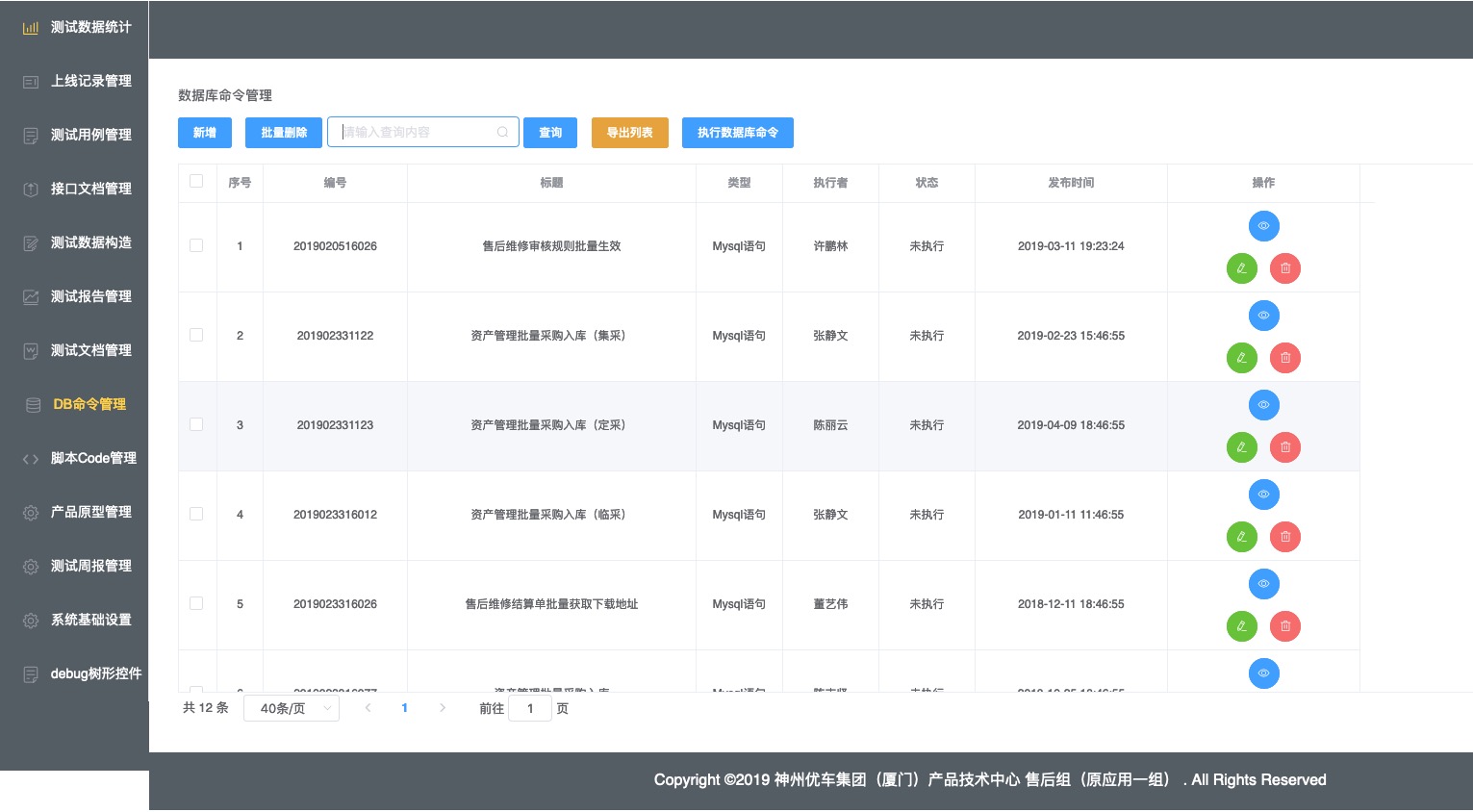
Task: Edit the row numbered 201902331123
Action: pos(1242,447)
